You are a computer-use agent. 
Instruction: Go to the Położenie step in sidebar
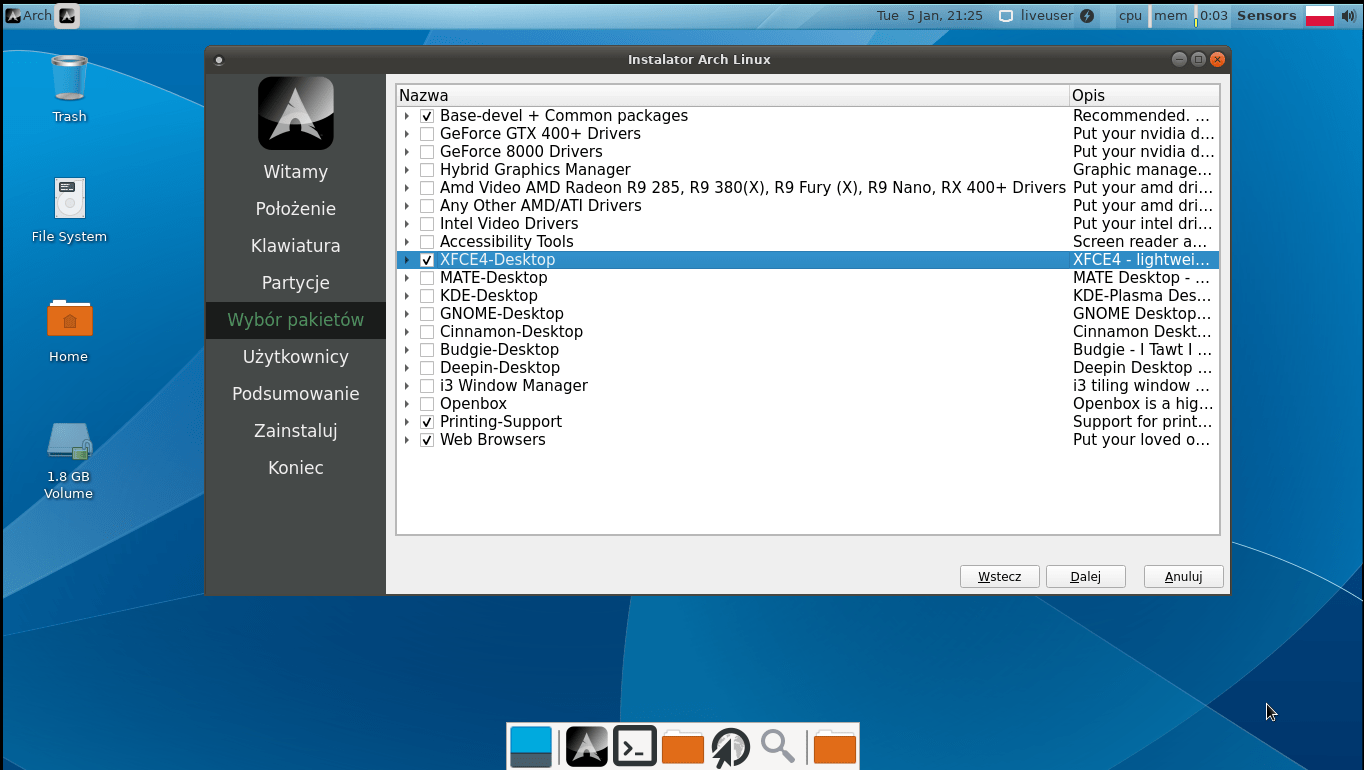(296, 209)
